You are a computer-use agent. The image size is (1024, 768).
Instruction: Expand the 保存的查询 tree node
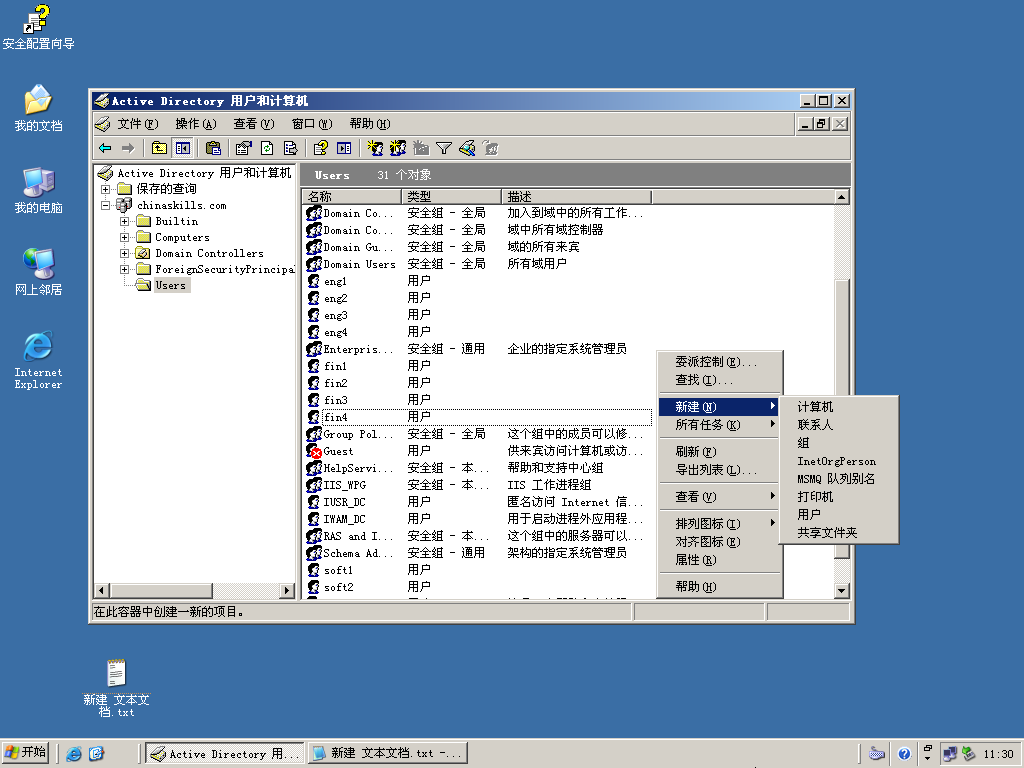tap(106, 189)
